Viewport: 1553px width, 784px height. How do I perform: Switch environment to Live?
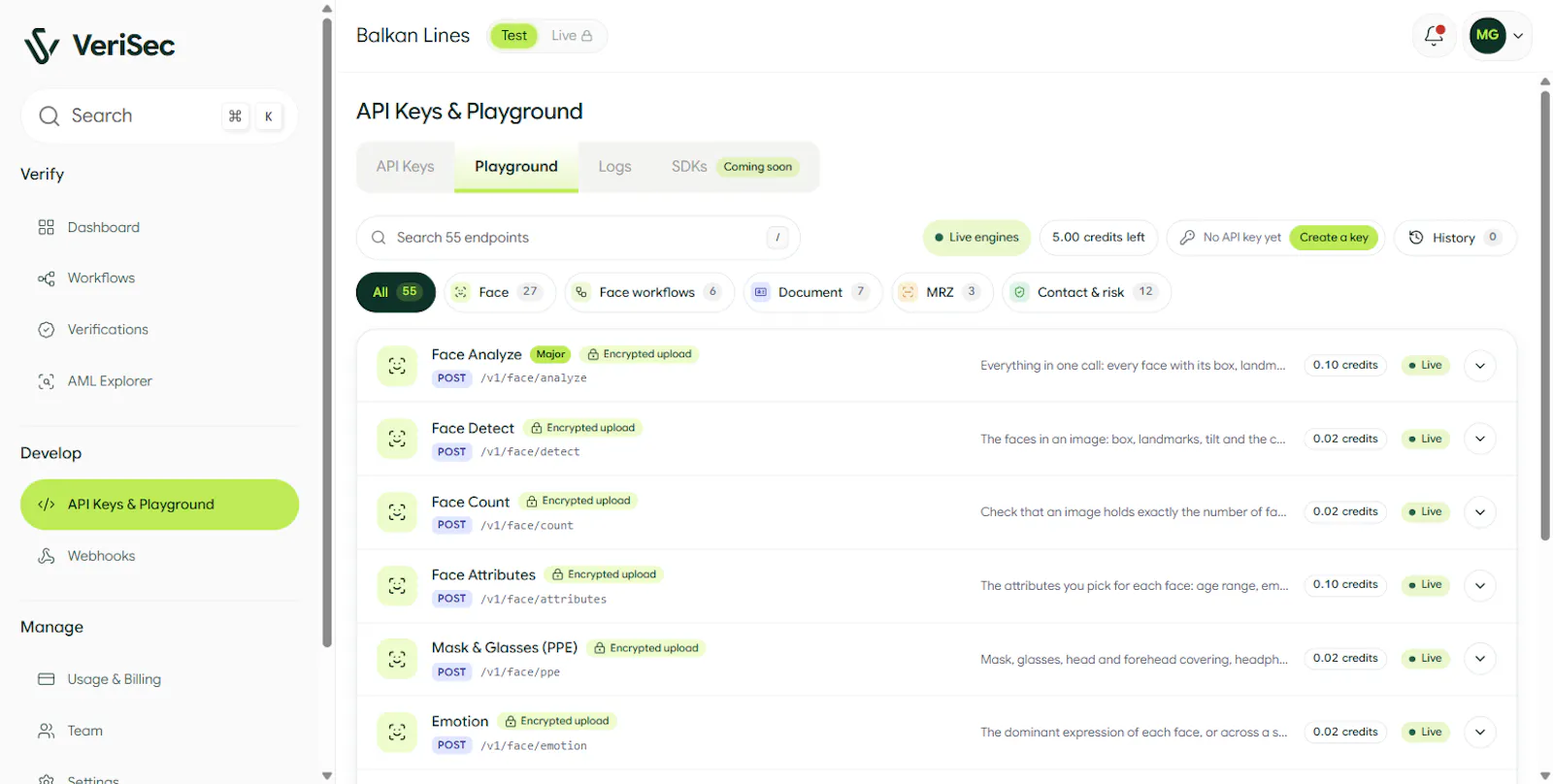[572, 36]
